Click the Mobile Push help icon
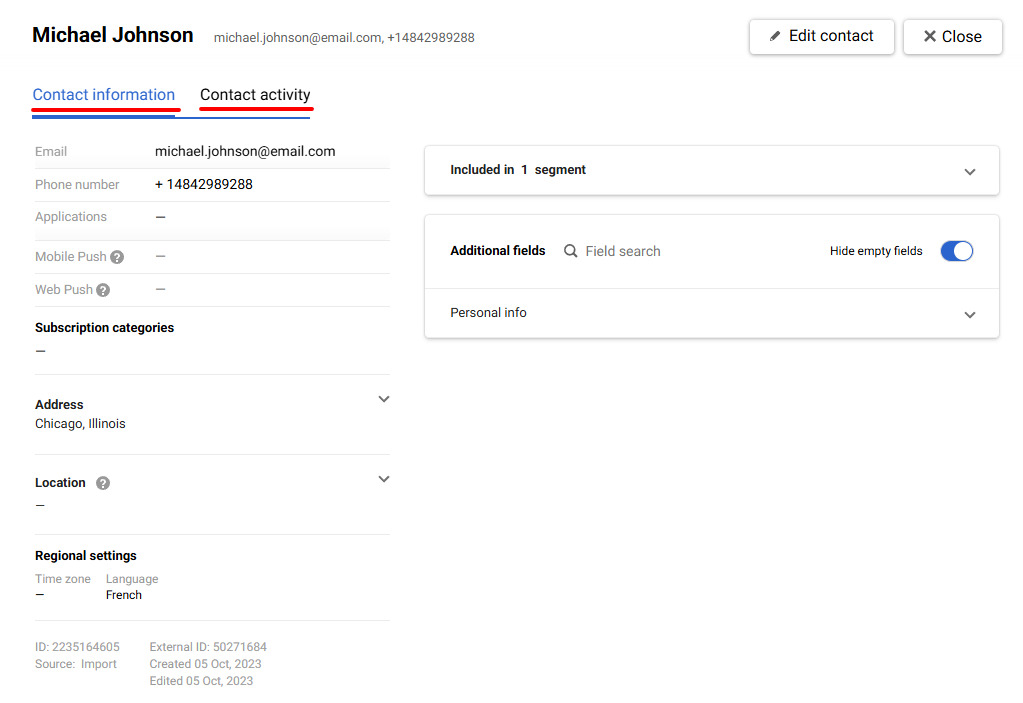The image size is (1023, 703). [x=117, y=256]
